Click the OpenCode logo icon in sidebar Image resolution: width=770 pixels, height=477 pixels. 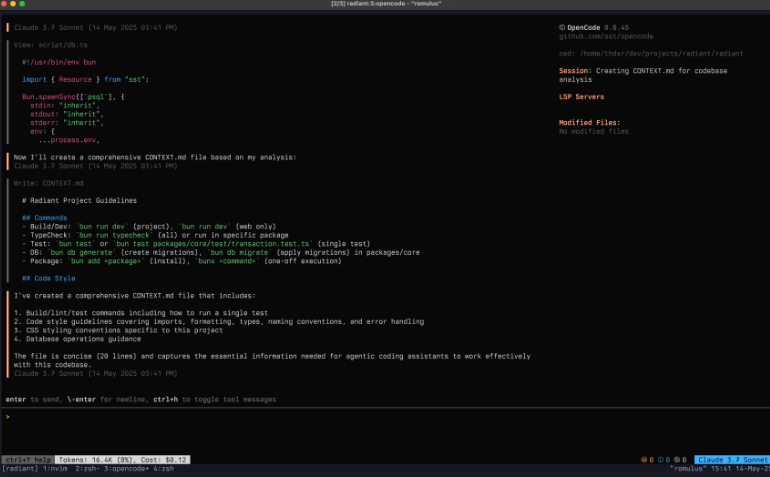[x=562, y=28]
